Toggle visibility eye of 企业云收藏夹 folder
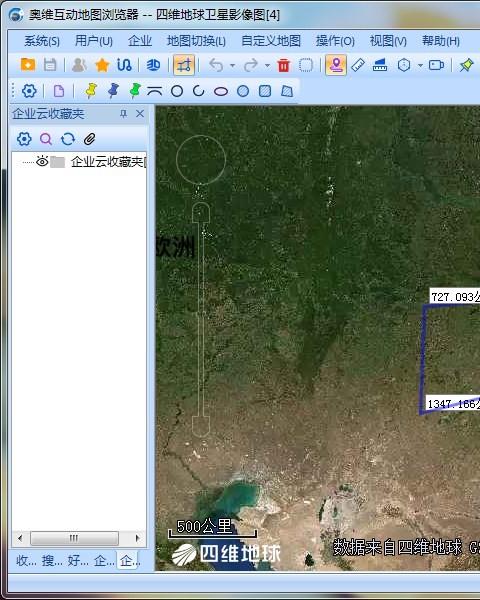 point(42,161)
